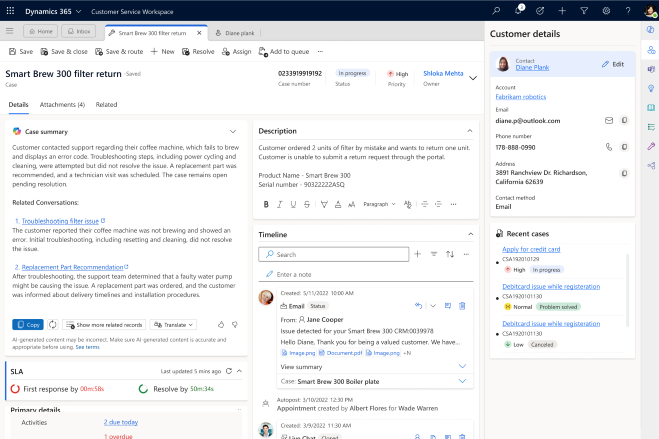Image resolution: width=659 pixels, height=439 pixels.
Task: Open the knowledge book icon in side rail
Action: point(651,108)
